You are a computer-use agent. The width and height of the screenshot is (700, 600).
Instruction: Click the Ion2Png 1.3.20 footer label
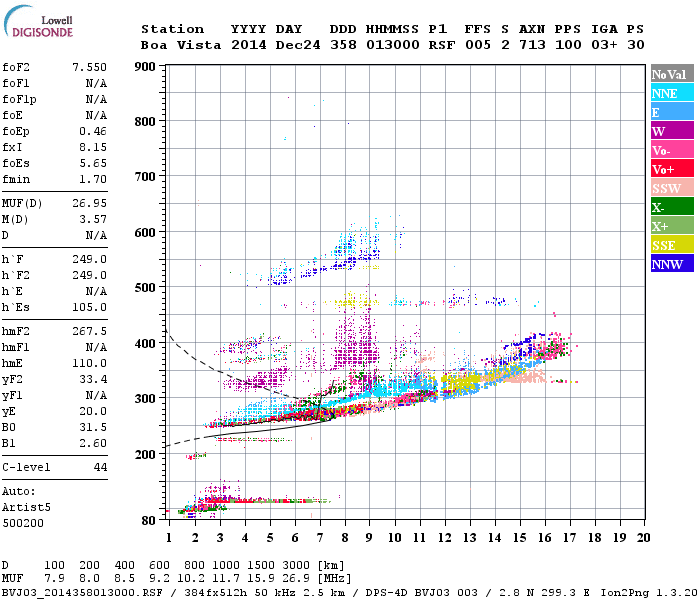click(x=649, y=593)
